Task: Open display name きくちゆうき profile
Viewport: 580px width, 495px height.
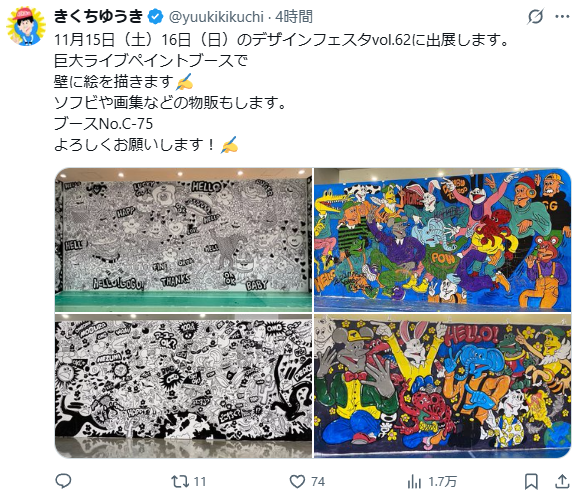Action: point(99,17)
